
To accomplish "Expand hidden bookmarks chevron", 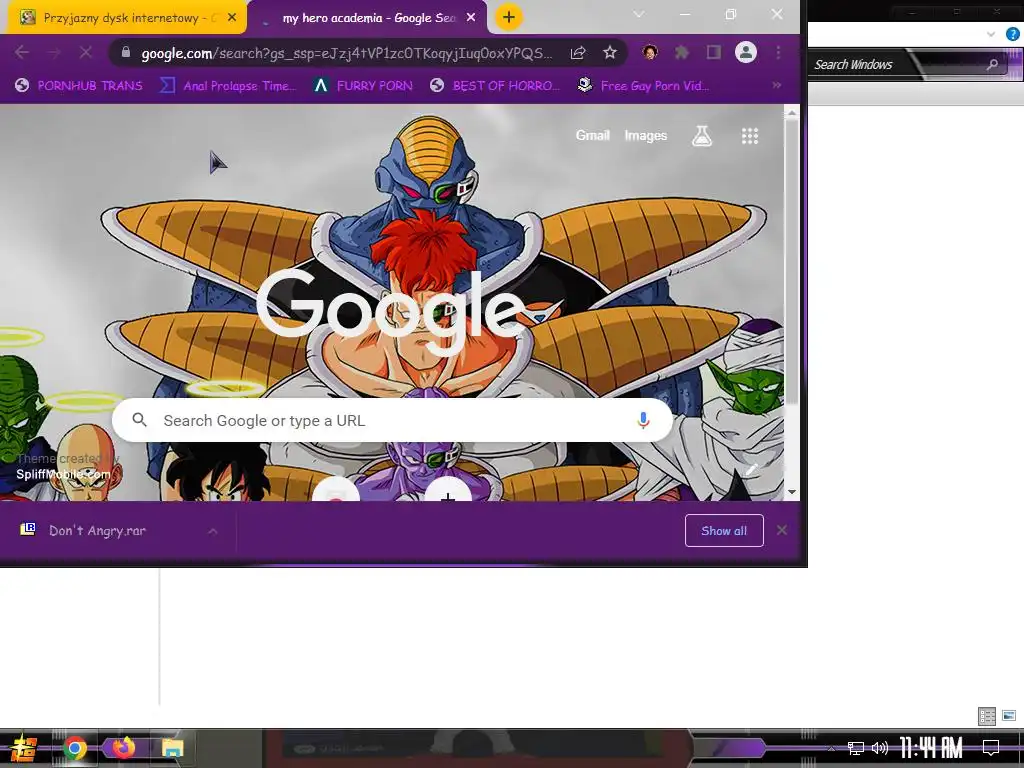I will click(x=776, y=86).
